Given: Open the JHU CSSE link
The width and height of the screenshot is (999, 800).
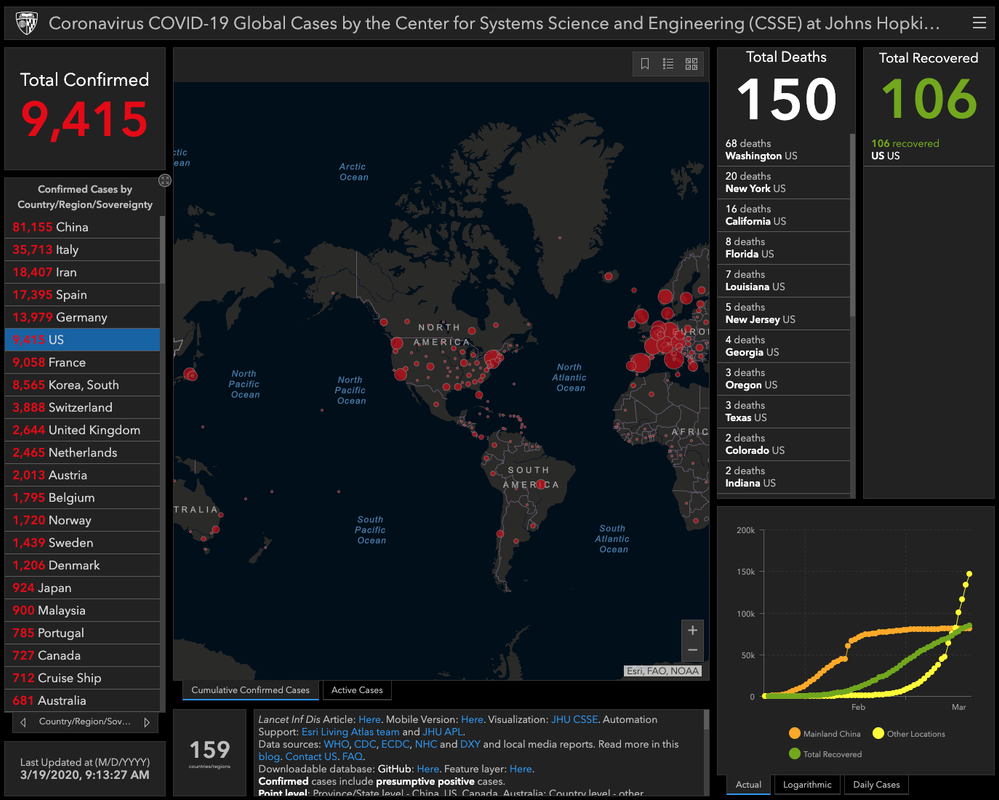Looking at the screenshot, I should point(574,719).
